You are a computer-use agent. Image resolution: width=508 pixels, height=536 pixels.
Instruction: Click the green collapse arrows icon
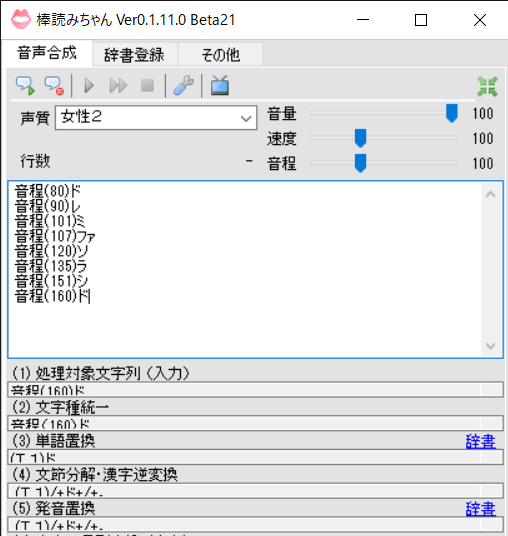[487, 86]
